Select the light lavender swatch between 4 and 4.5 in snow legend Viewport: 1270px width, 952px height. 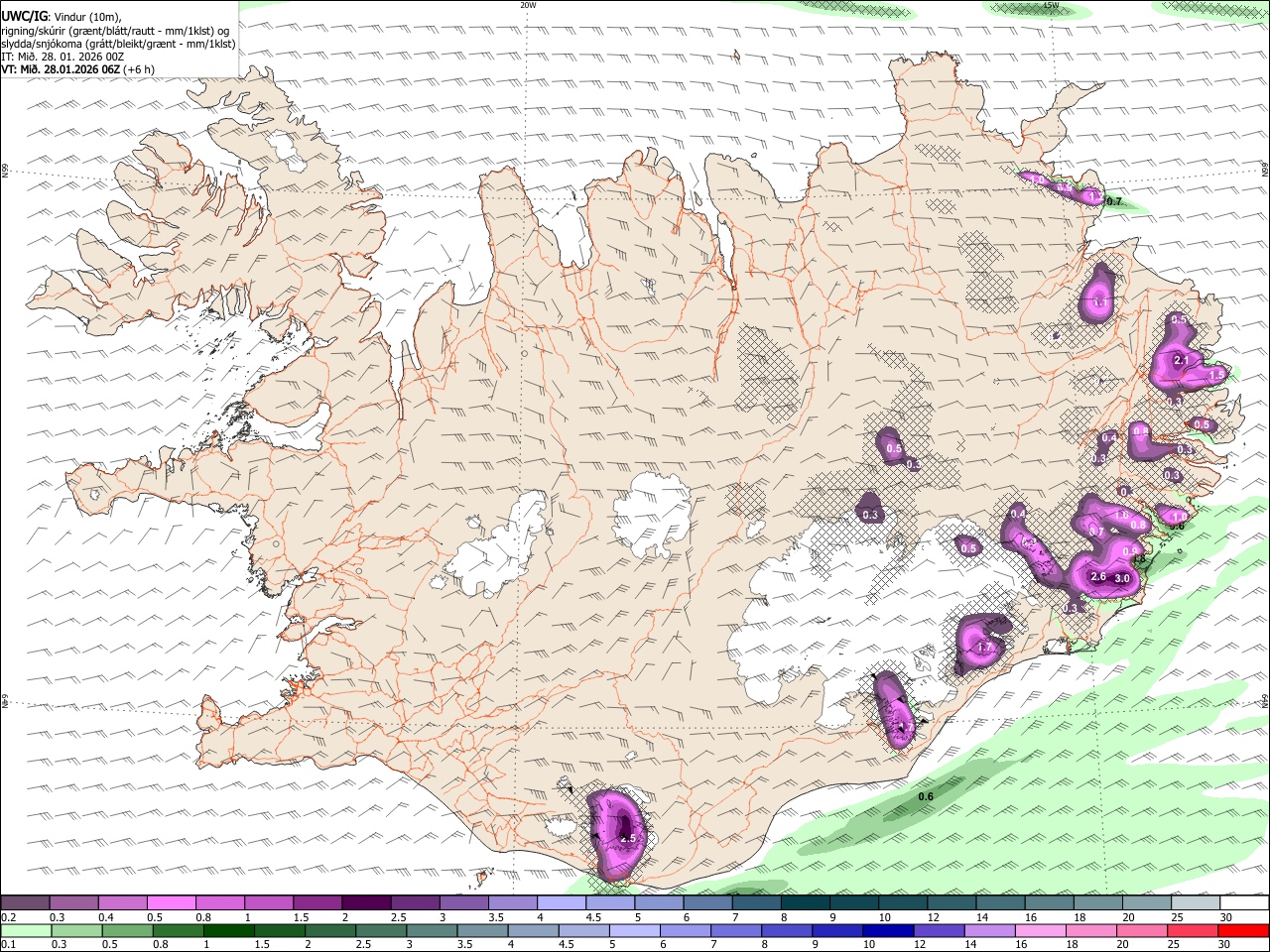[560, 902]
